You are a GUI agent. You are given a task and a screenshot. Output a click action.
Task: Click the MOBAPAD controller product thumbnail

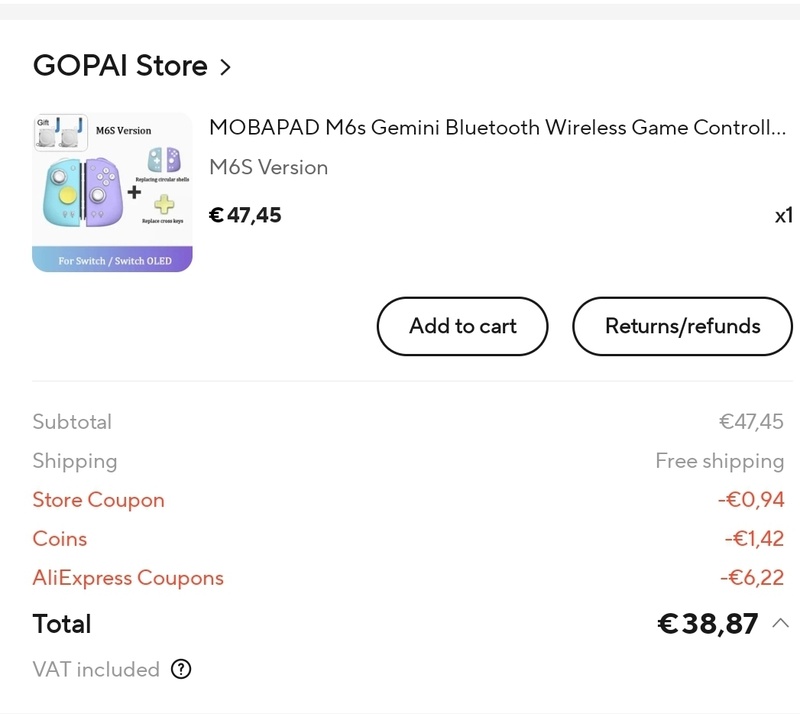(x=112, y=193)
